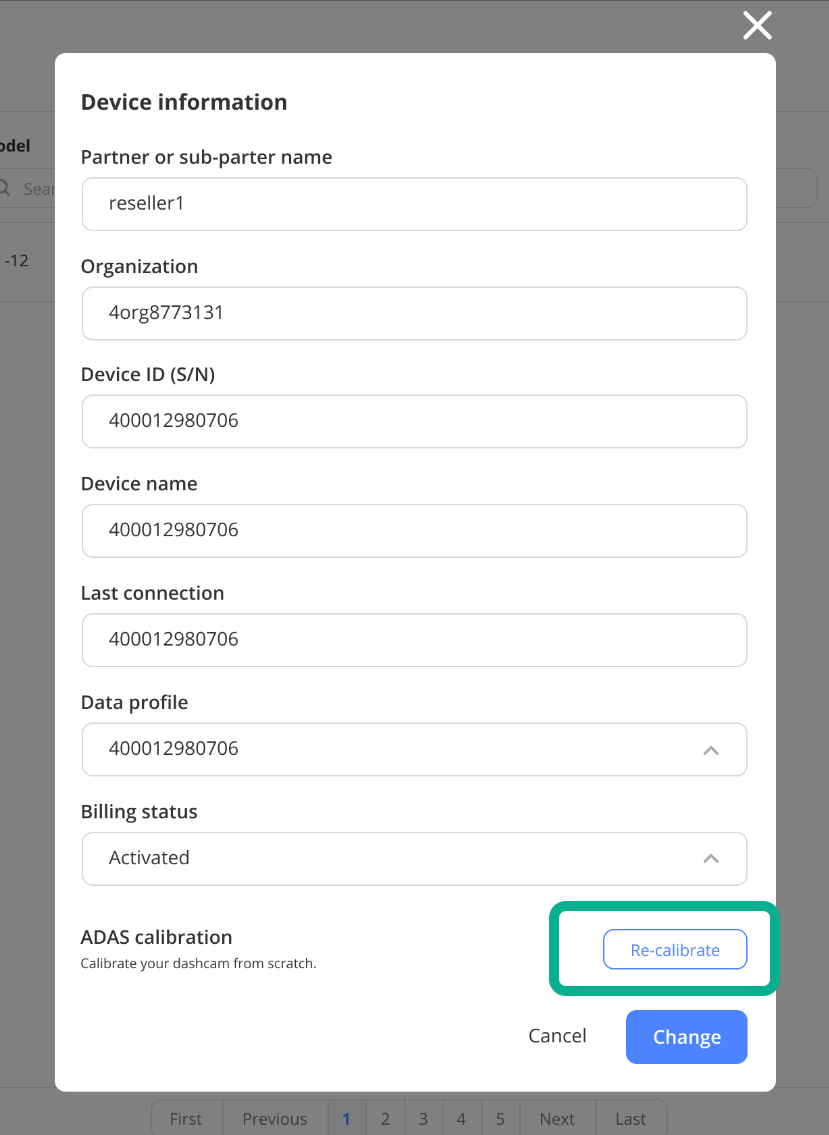Screen dimensions: 829x1135
Task: Select the Device ID (S/N) field
Action: tap(414, 421)
